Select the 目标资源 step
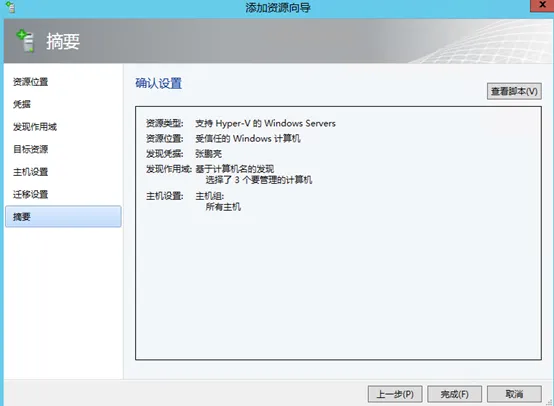554x406 pixels. coord(30,149)
